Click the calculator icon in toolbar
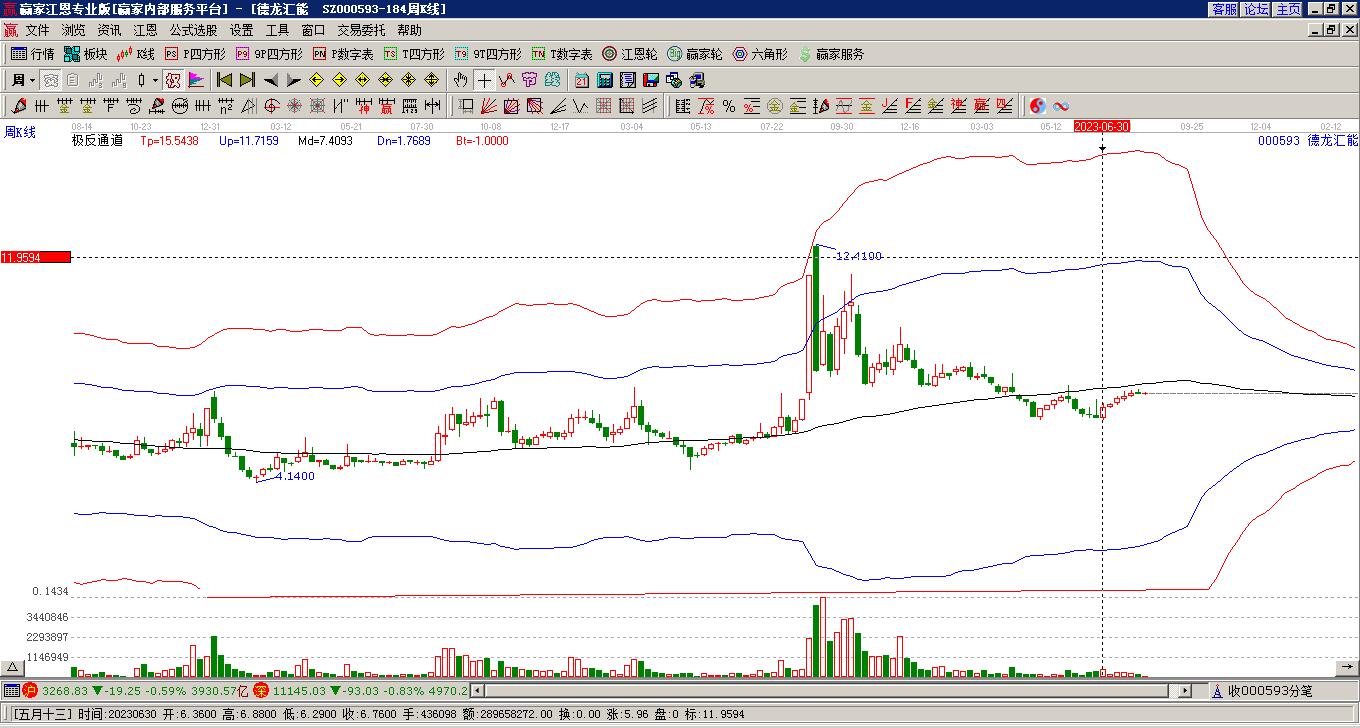1360x728 pixels. tap(605, 80)
